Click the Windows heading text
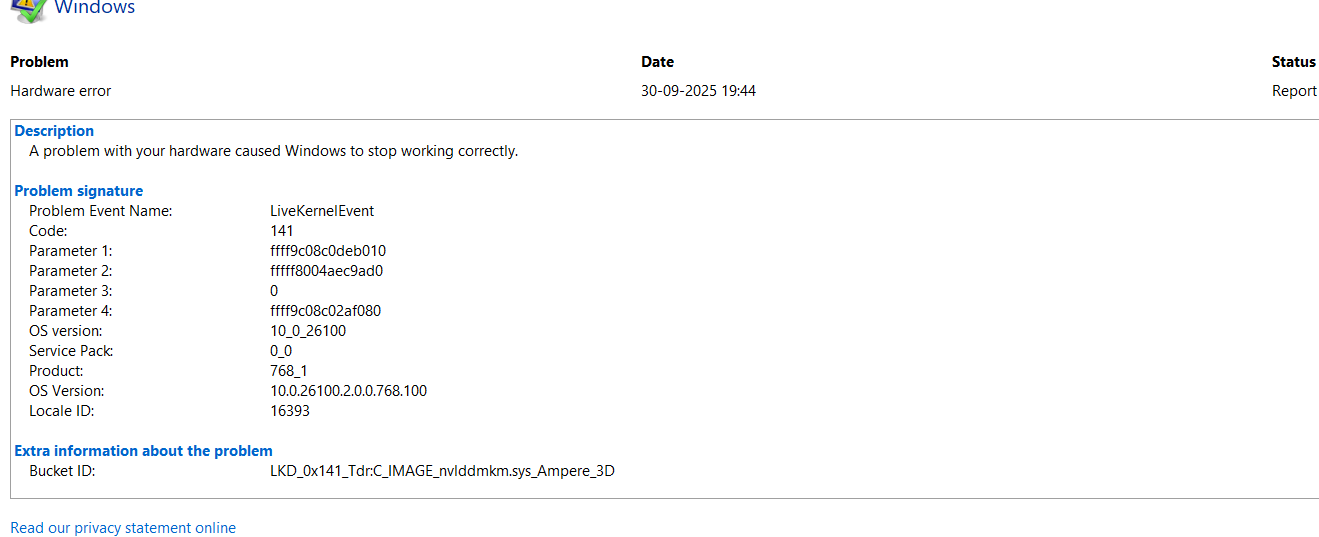This screenshot has width=1319, height=537. [94, 8]
